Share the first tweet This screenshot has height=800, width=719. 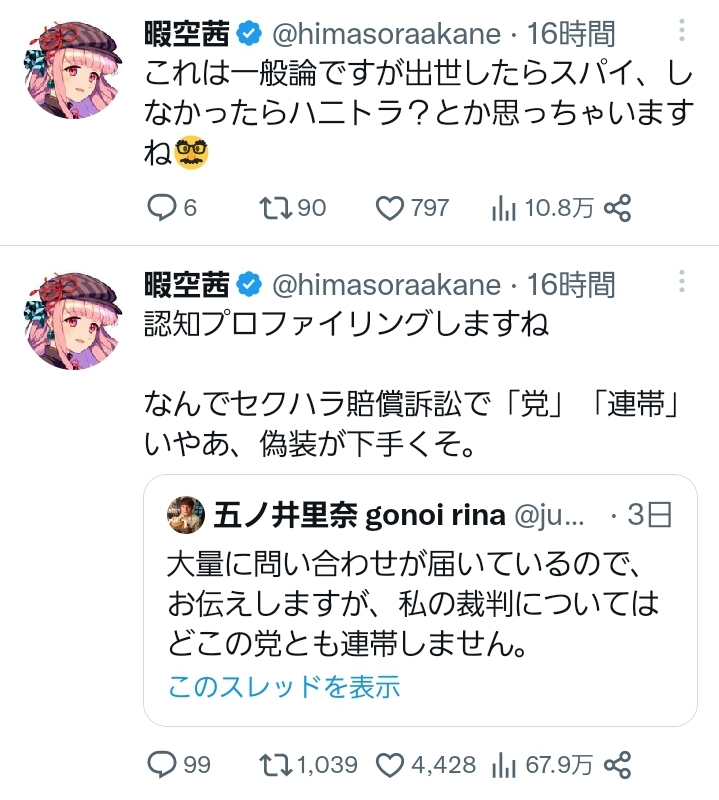pos(618,208)
